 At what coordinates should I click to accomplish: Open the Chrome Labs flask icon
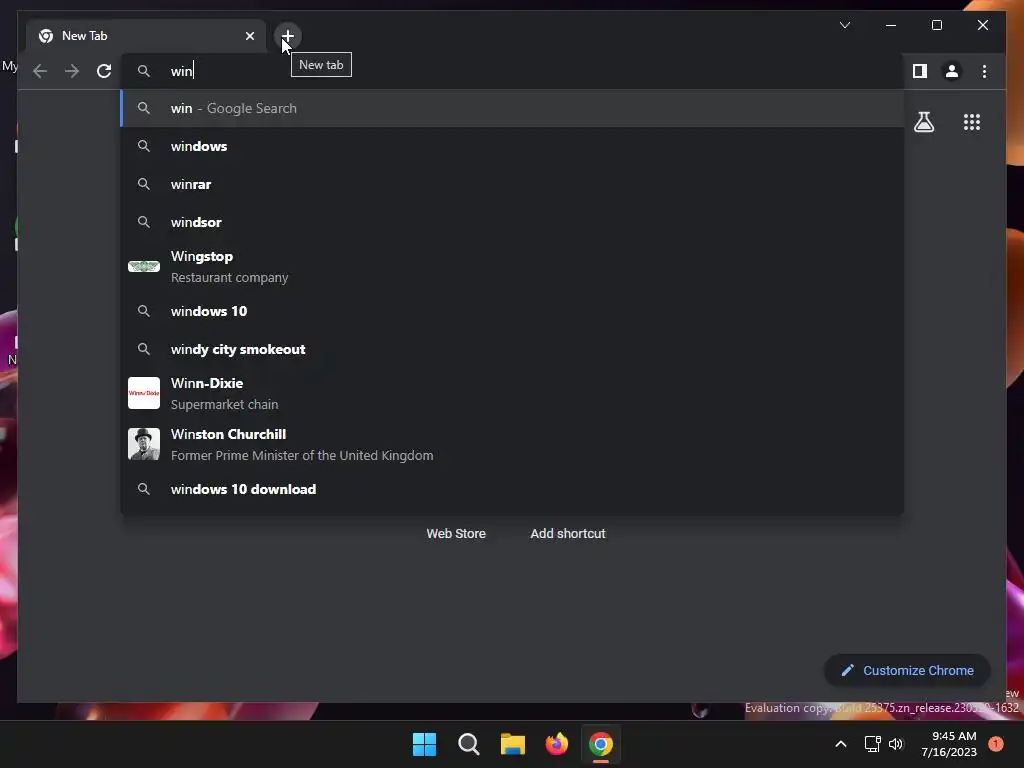pos(923,122)
